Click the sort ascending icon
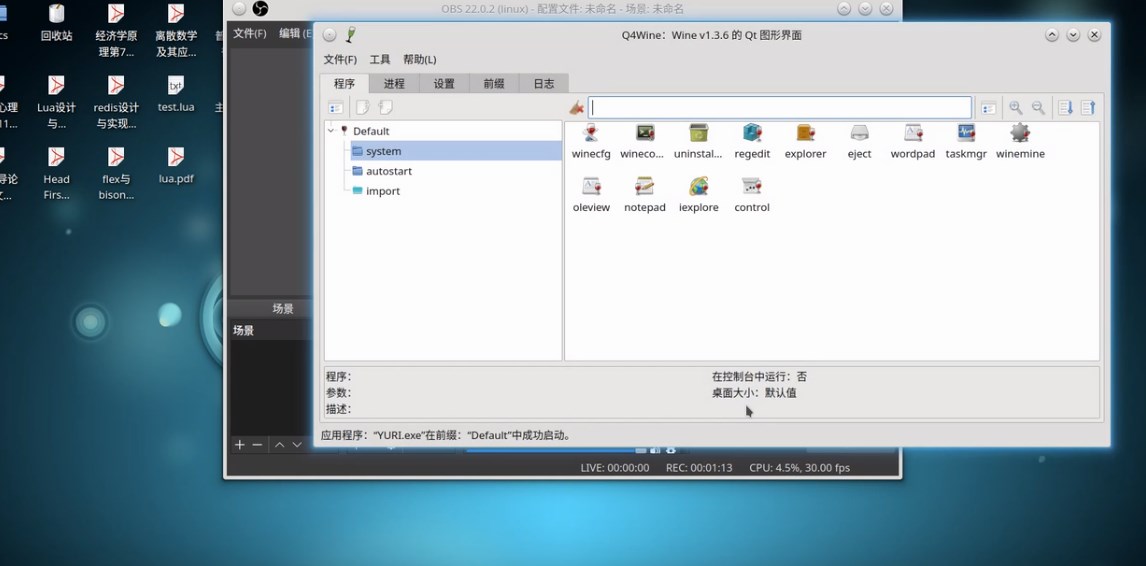Screen dimensions: 1146x566 coord(1088,108)
